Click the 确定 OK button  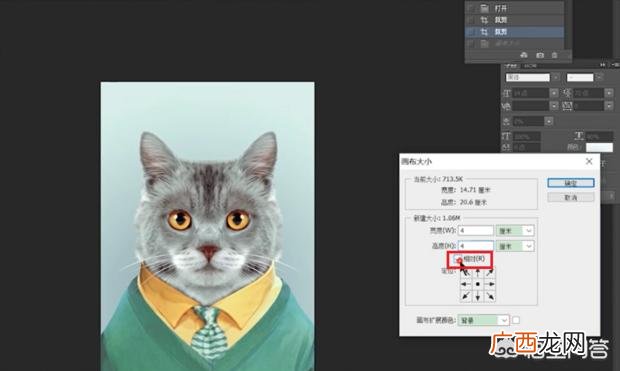pos(571,183)
